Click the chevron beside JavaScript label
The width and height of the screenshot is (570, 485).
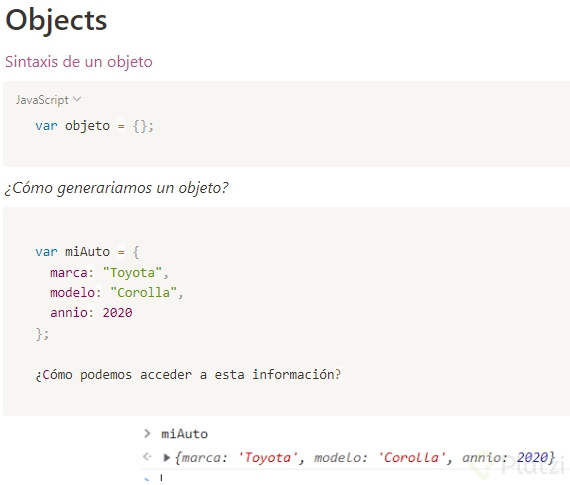[x=77, y=99]
